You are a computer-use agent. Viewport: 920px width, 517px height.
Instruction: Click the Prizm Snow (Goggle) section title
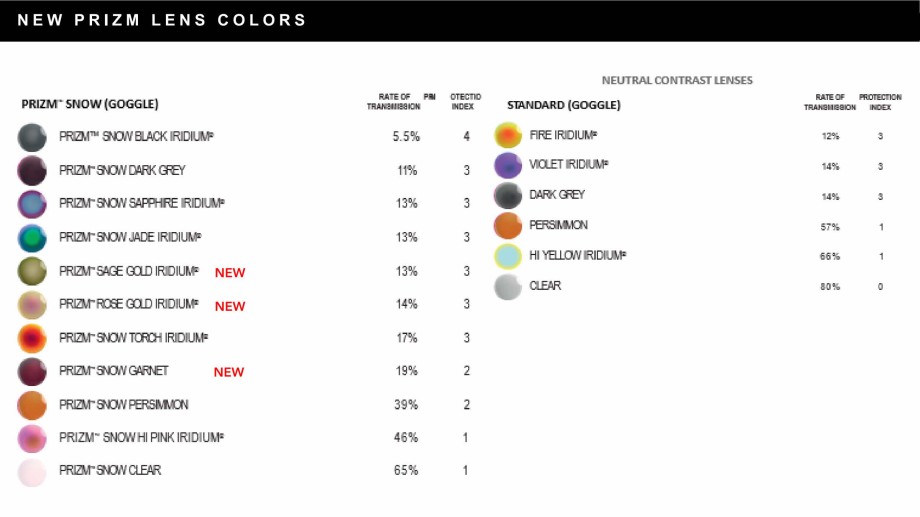coord(90,104)
